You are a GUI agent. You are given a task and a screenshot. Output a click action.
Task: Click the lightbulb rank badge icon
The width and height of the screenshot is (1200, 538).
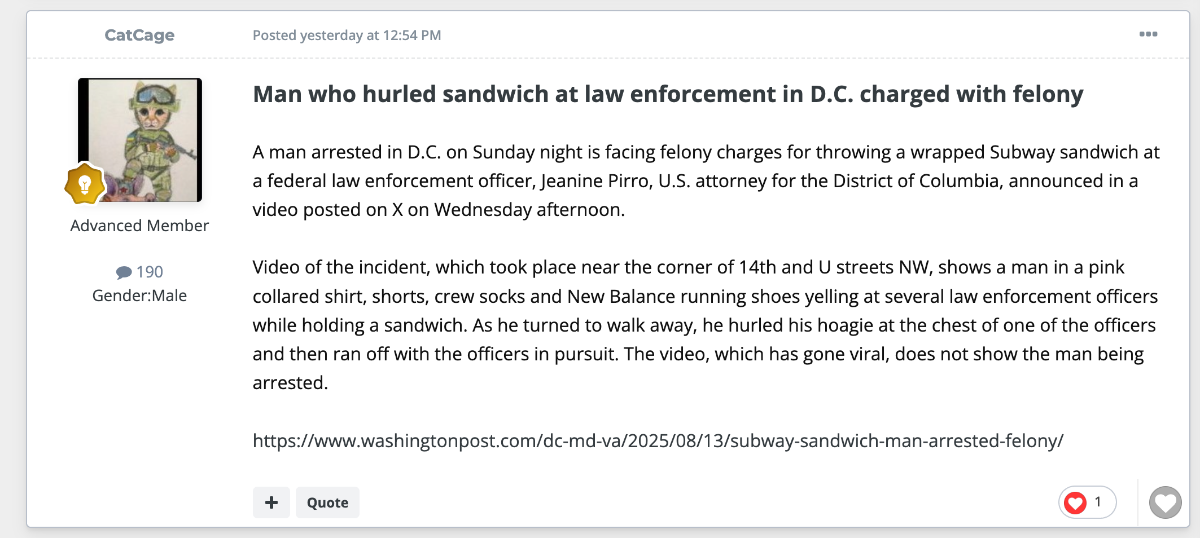[85, 184]
